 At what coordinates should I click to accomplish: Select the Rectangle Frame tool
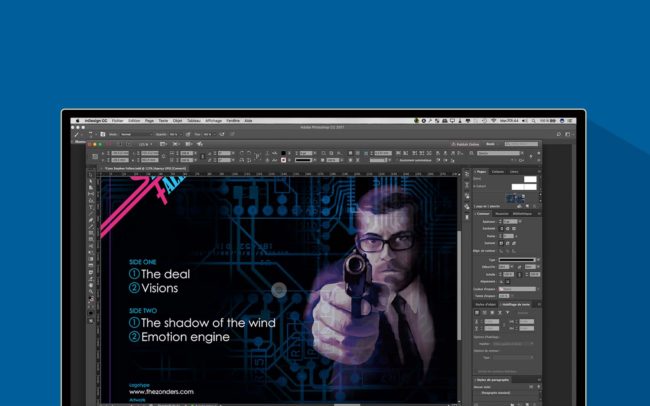(91, 233)
